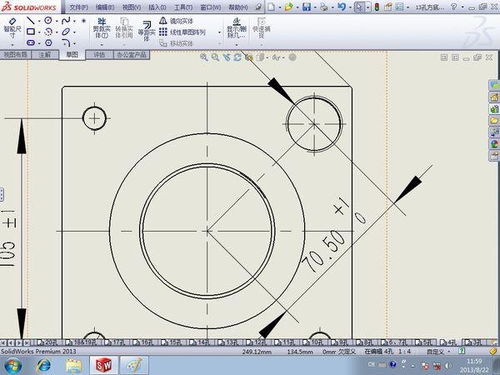Activate the Slot sketch tool
500x375 pixels.
tap(31, 43)
